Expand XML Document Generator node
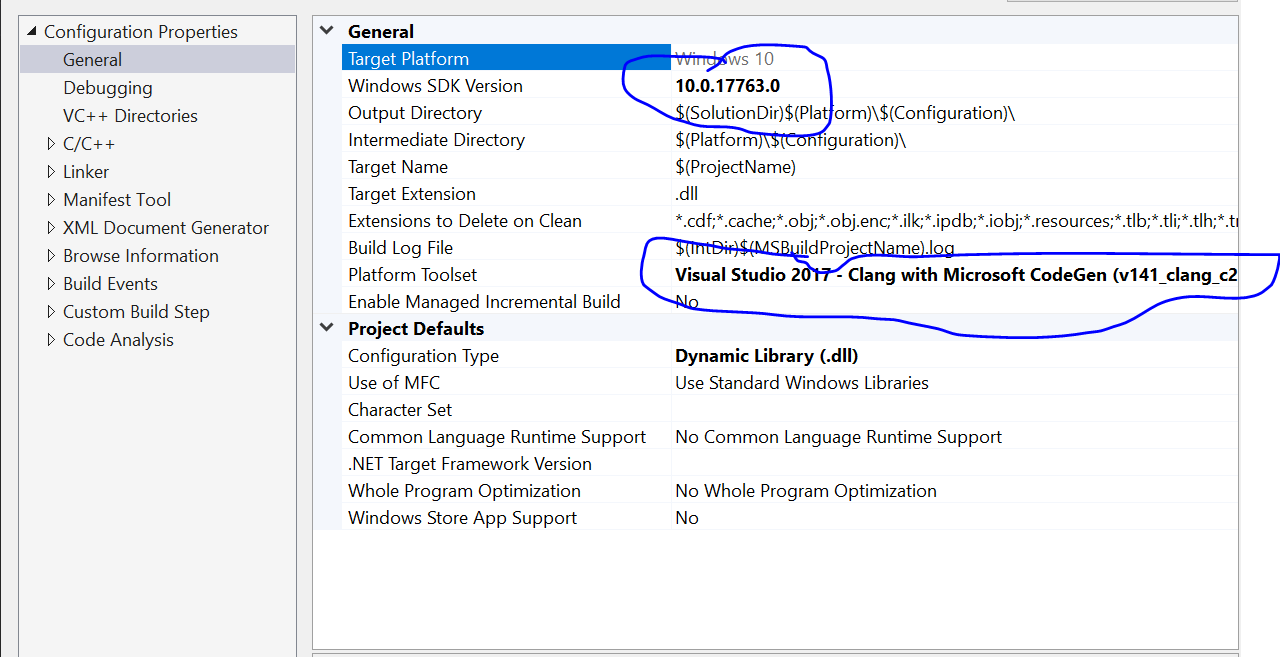This screenshot has height=657, width=1280. (52, 228)
